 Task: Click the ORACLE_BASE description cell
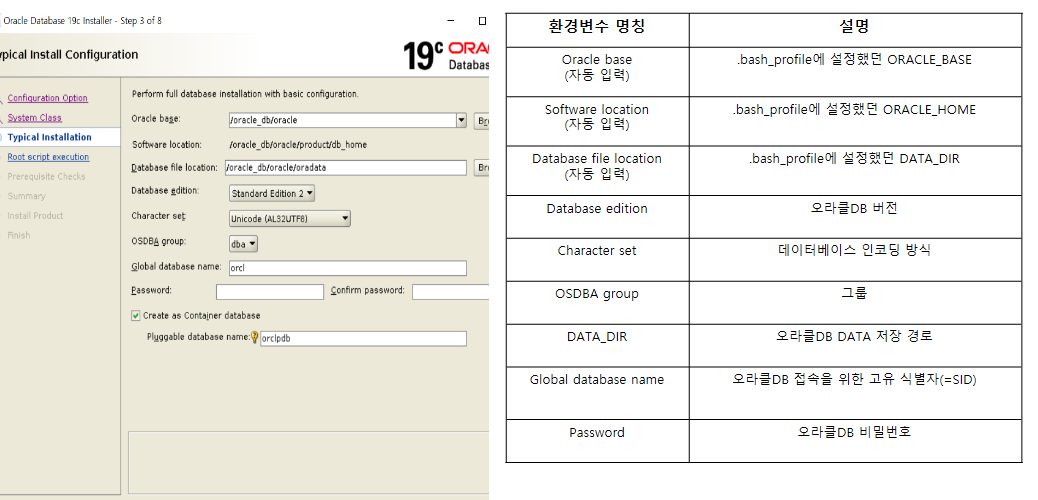point(855,72)
